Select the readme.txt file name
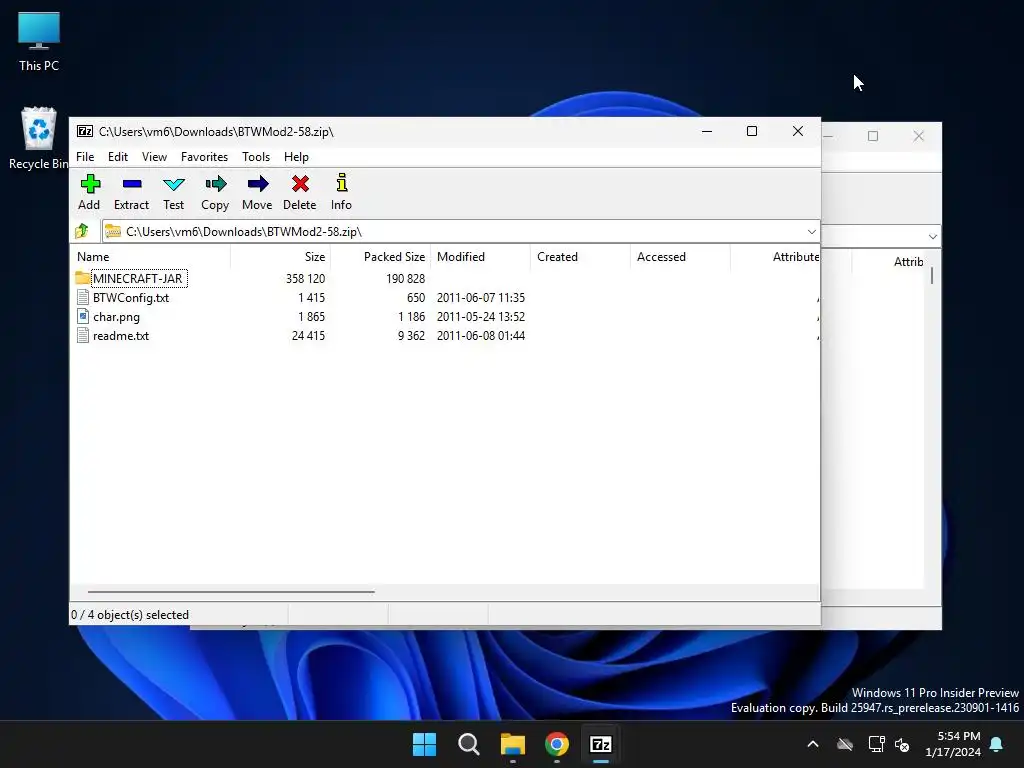1024x768 pixels. point(121,336)
